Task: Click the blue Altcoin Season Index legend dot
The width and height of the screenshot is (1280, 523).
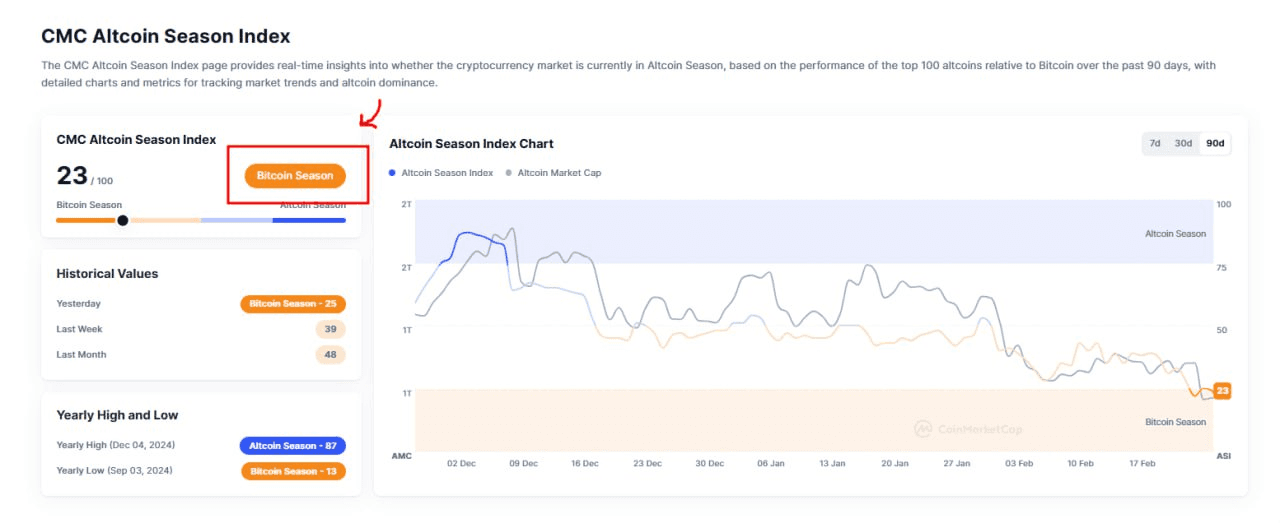Action: [x=393, y=173]
